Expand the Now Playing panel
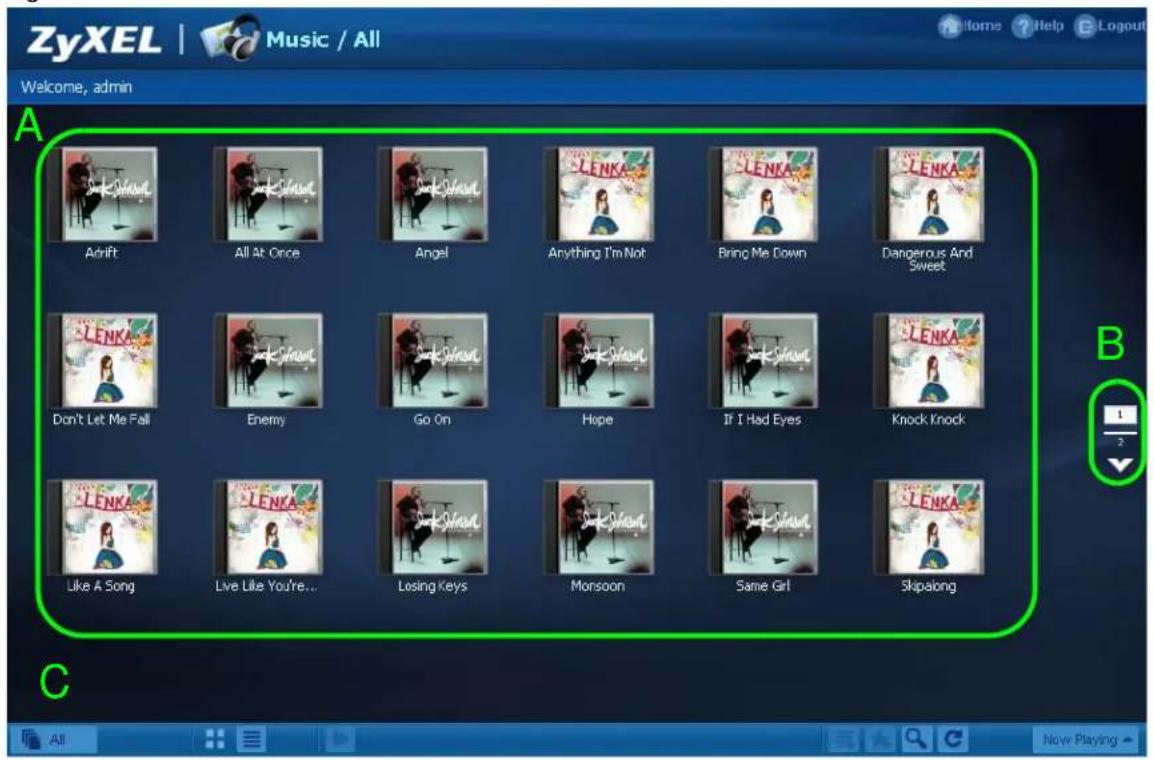 point(1086,739)
